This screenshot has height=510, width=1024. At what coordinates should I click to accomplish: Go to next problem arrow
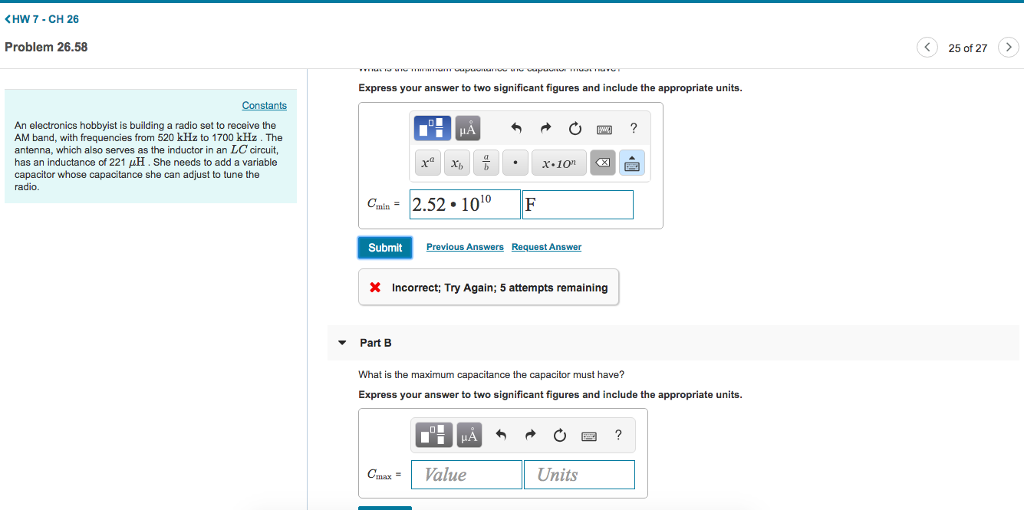click(x=1009, y=48)
